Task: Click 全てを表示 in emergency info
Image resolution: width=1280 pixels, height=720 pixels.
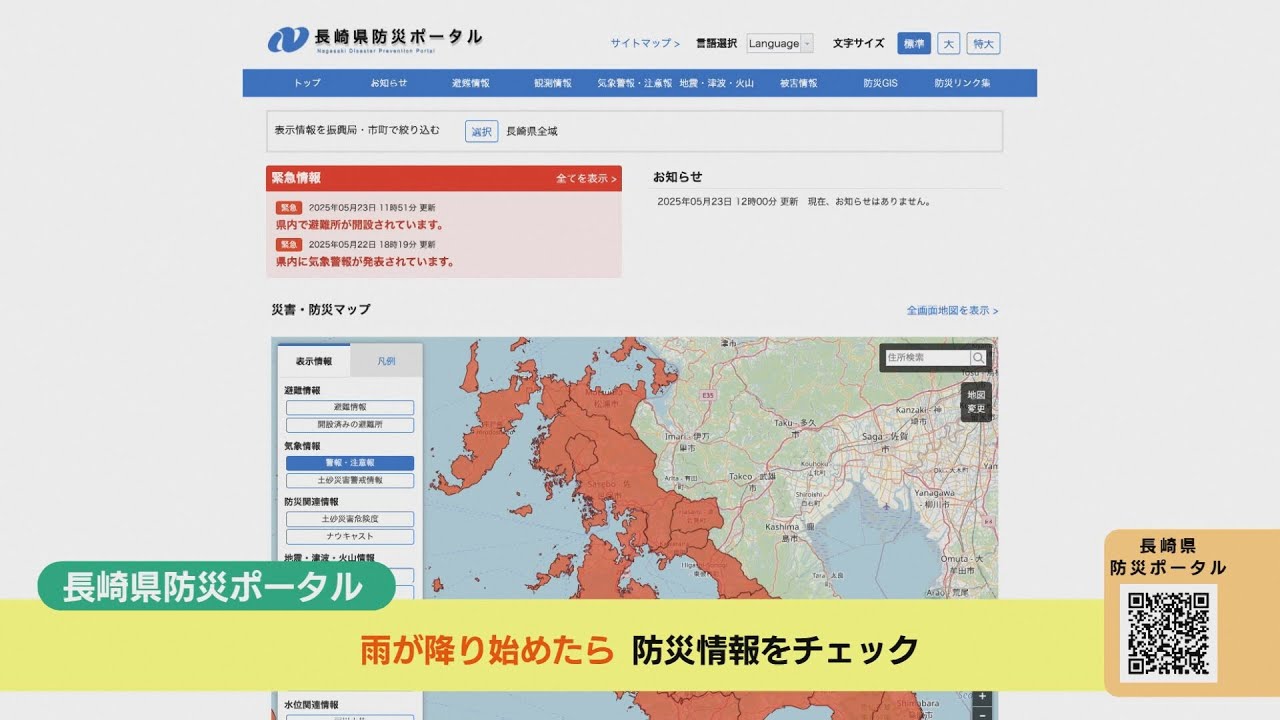Action: coord(586,179)
